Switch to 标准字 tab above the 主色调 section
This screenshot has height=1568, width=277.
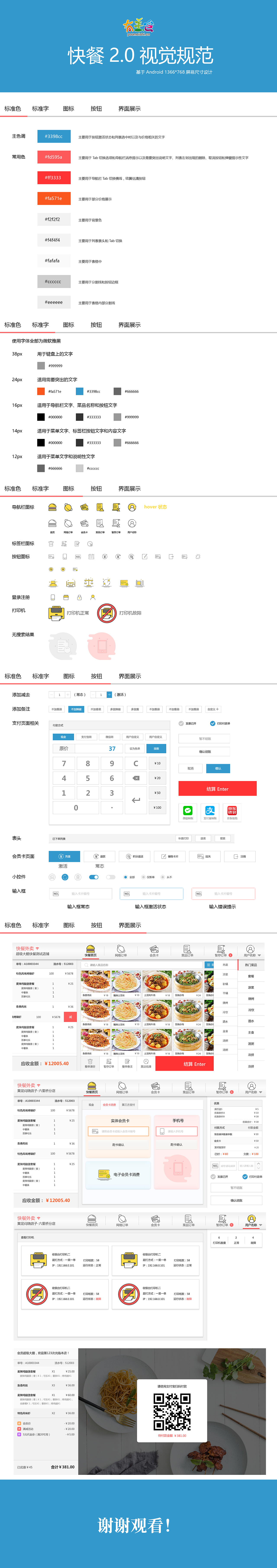coord(40,108)
